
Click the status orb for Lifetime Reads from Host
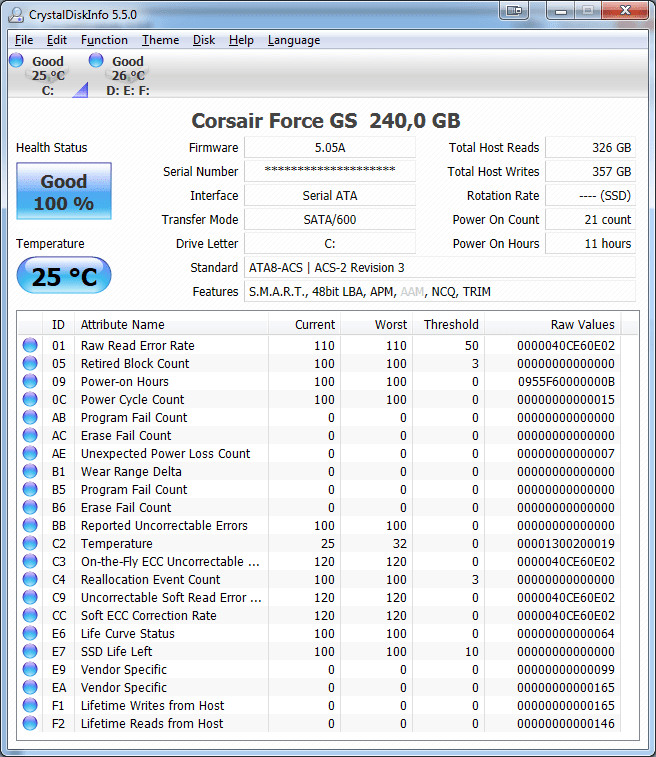(30, 723)
